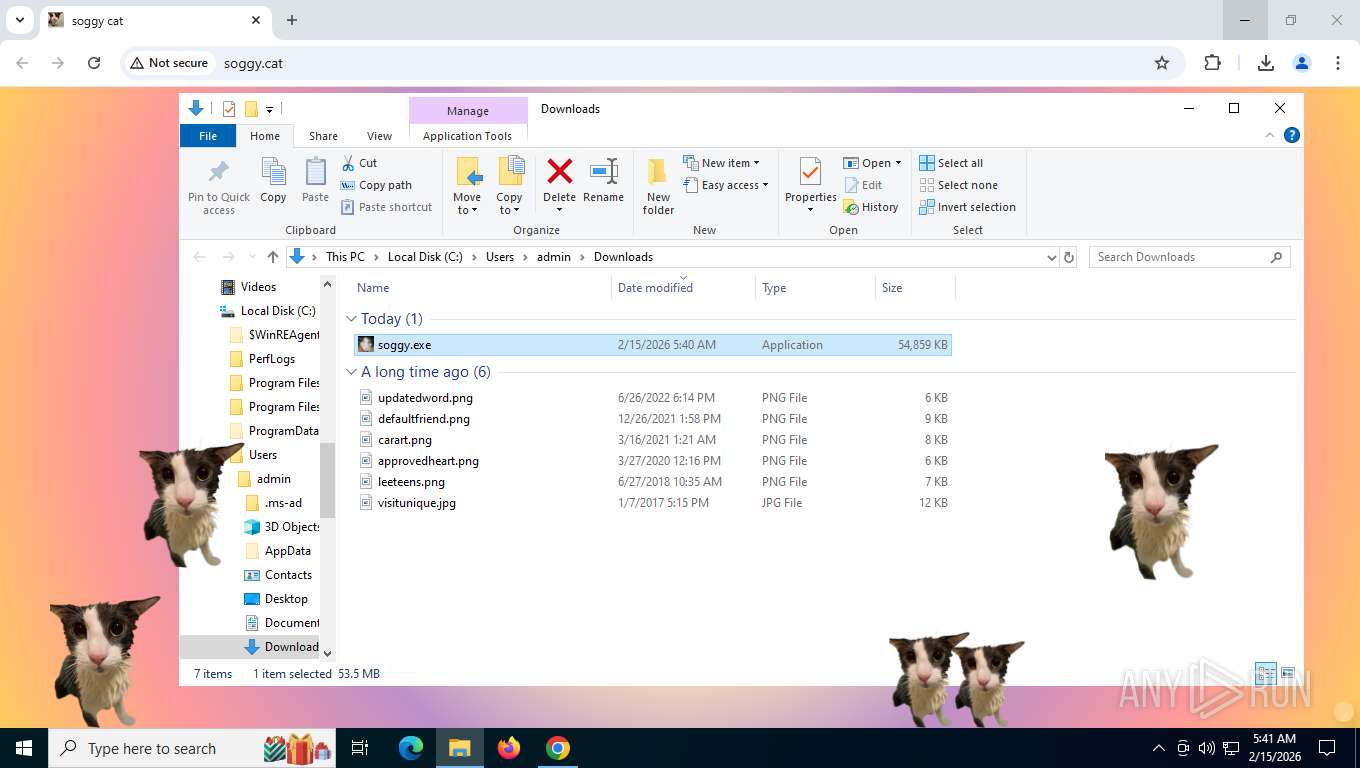
Task: Click Pin to Quick access icon
Action: pyautogui.click(x=219, y=172)
